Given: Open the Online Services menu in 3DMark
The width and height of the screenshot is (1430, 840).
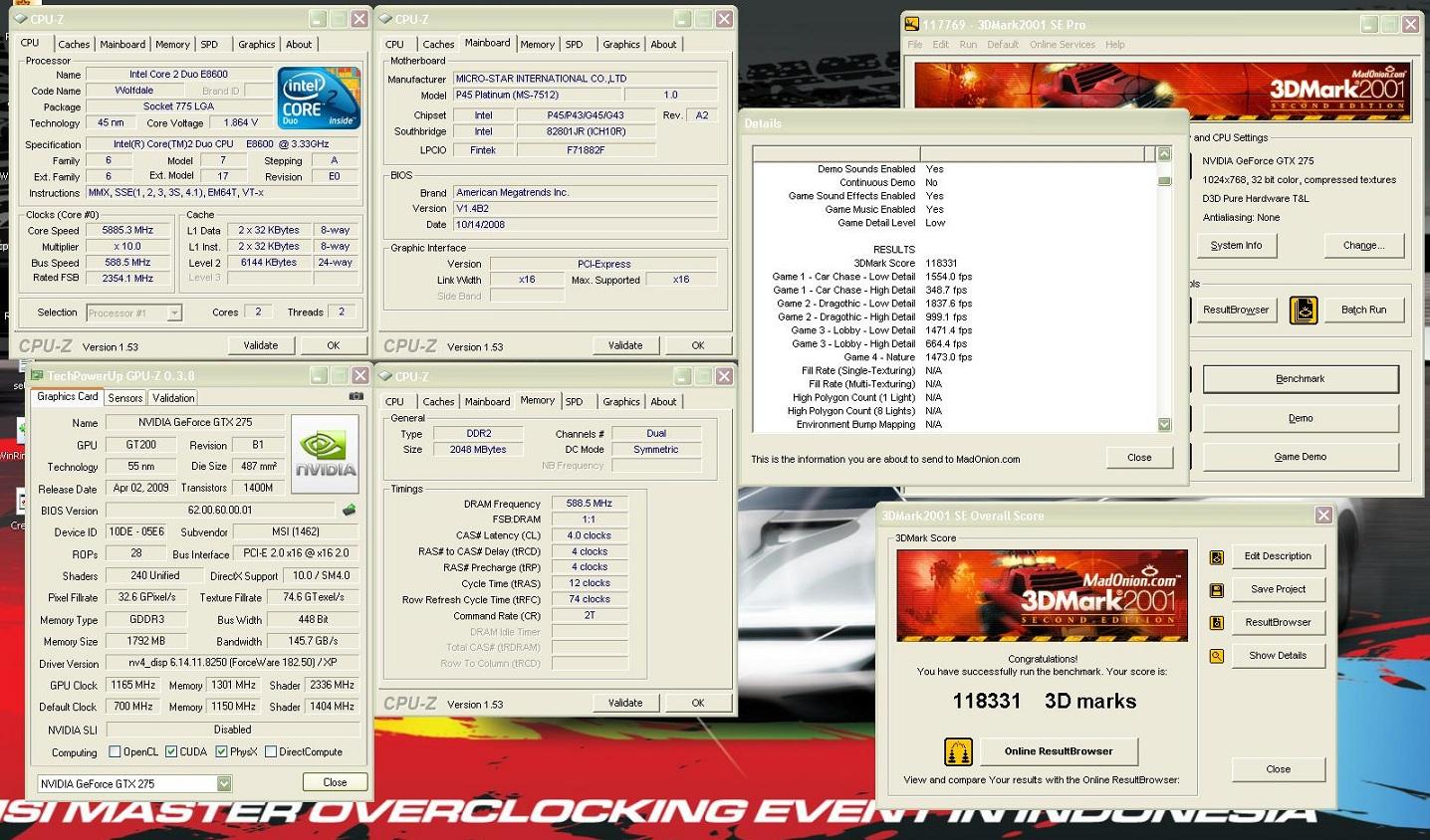Looking at the screenshot, I should coord(1062,45).
